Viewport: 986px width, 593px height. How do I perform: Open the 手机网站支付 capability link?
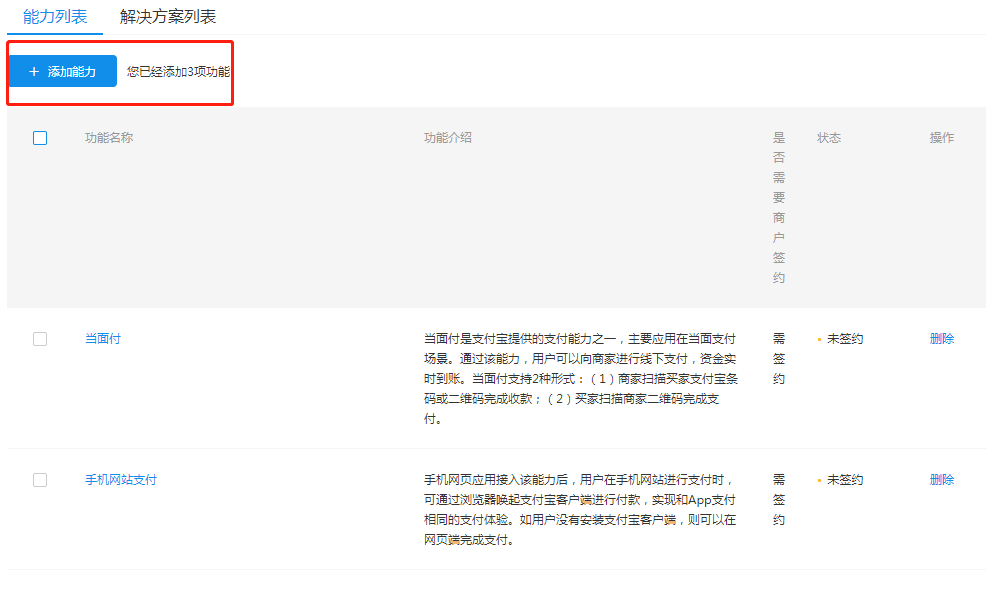tap(121, 479)
